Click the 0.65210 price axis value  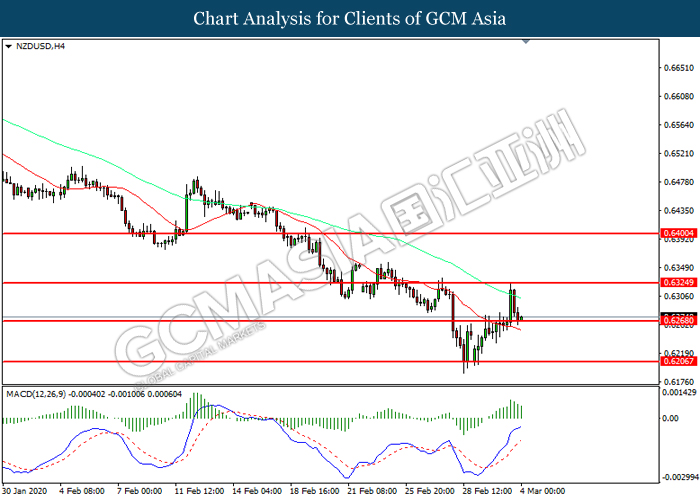click(x=679, y=154)
